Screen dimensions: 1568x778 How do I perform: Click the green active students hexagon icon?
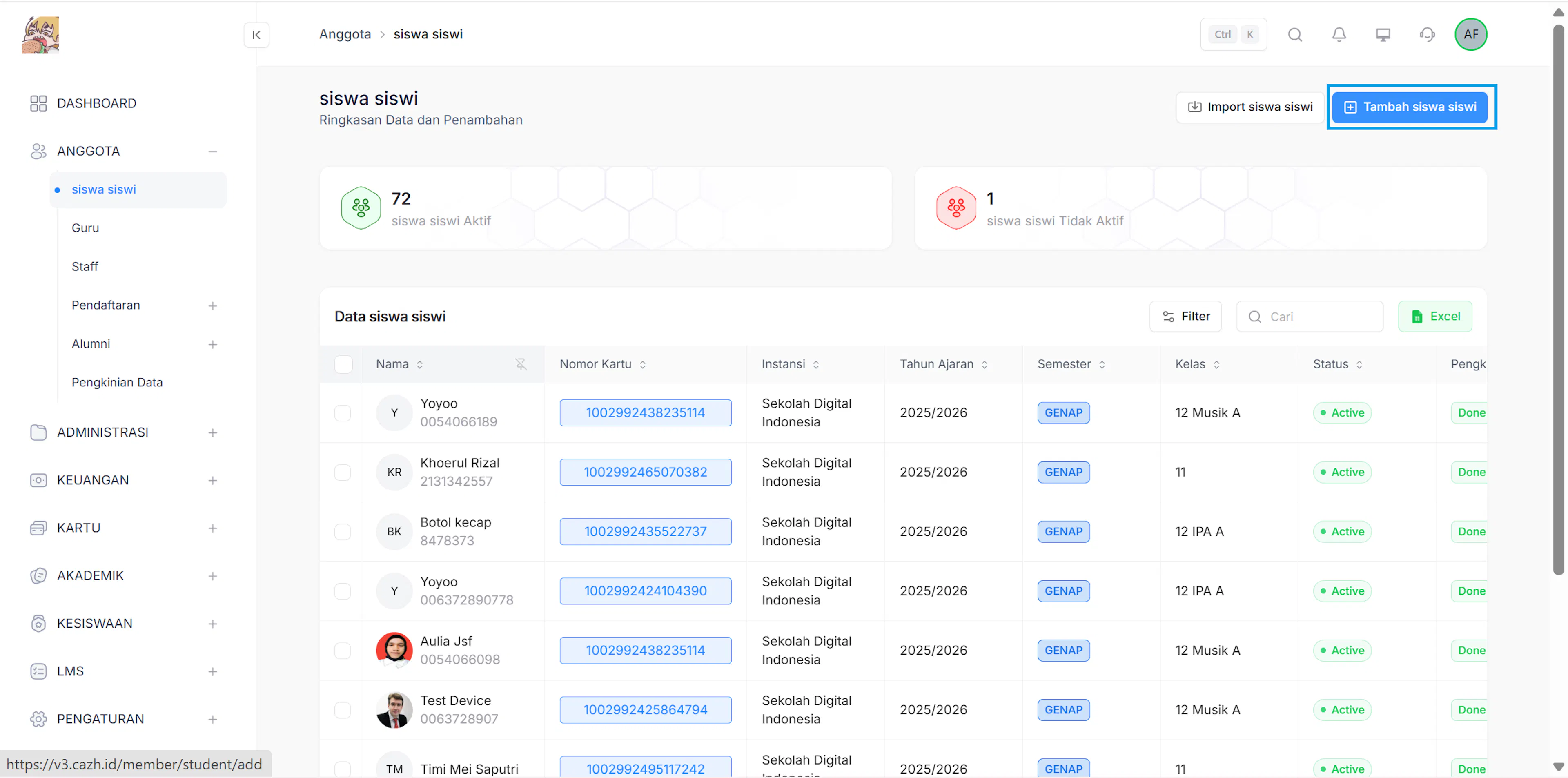(360, 208)
